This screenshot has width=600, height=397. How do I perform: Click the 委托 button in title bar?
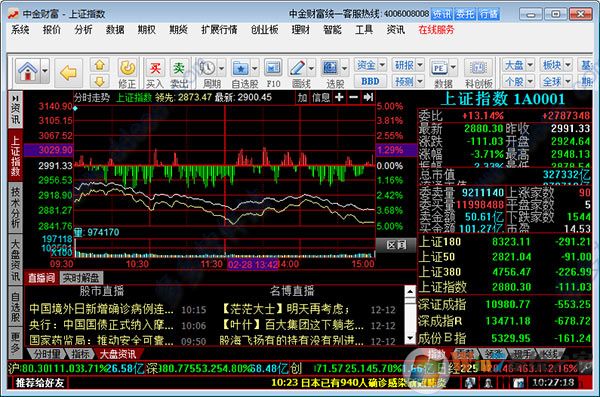[x=465, y=14]
